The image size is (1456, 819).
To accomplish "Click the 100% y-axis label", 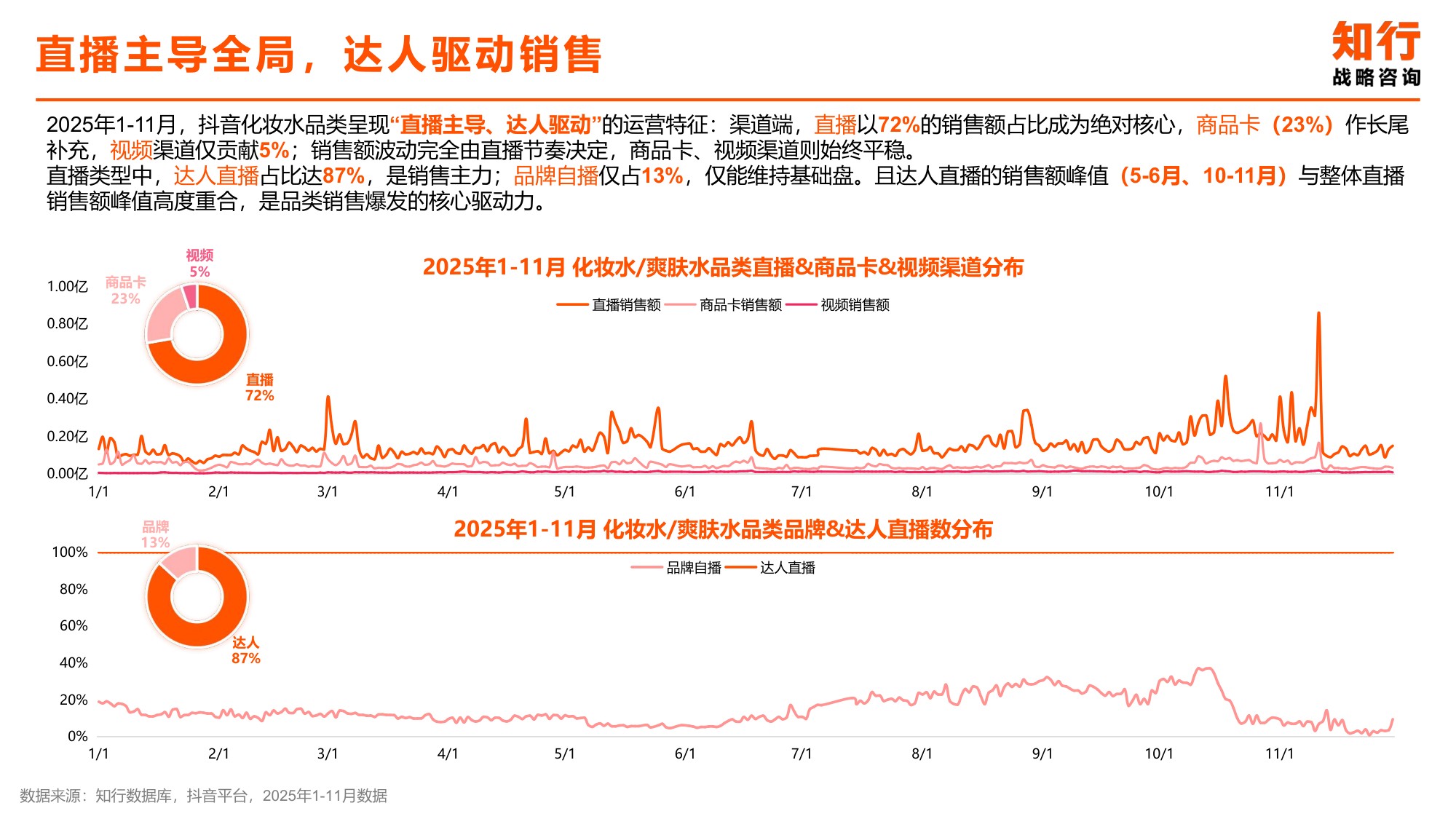I will (x=70, y=553).
